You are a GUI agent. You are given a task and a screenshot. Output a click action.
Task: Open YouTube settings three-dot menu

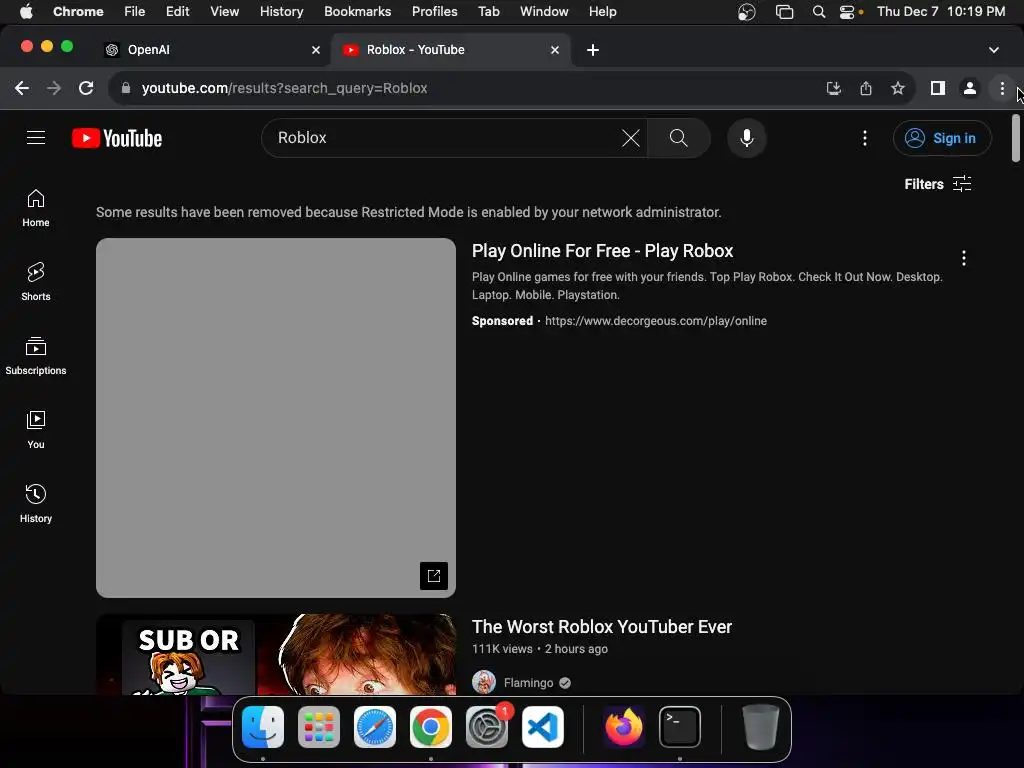(x=865, y=138)
